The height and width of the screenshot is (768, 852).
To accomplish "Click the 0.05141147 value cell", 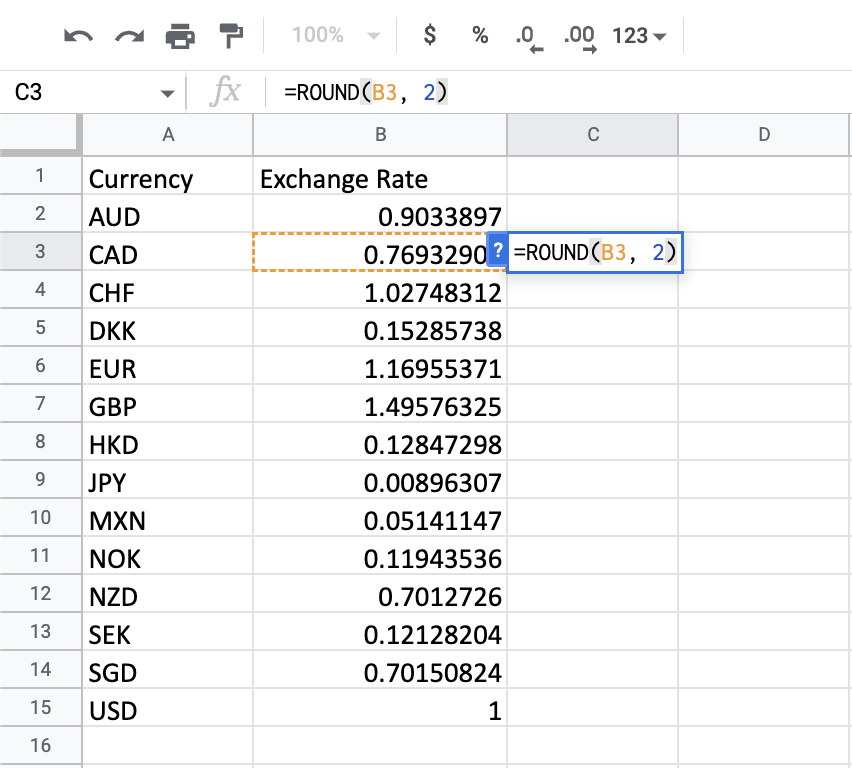I will pyautogui.click(x=380, y=518).
